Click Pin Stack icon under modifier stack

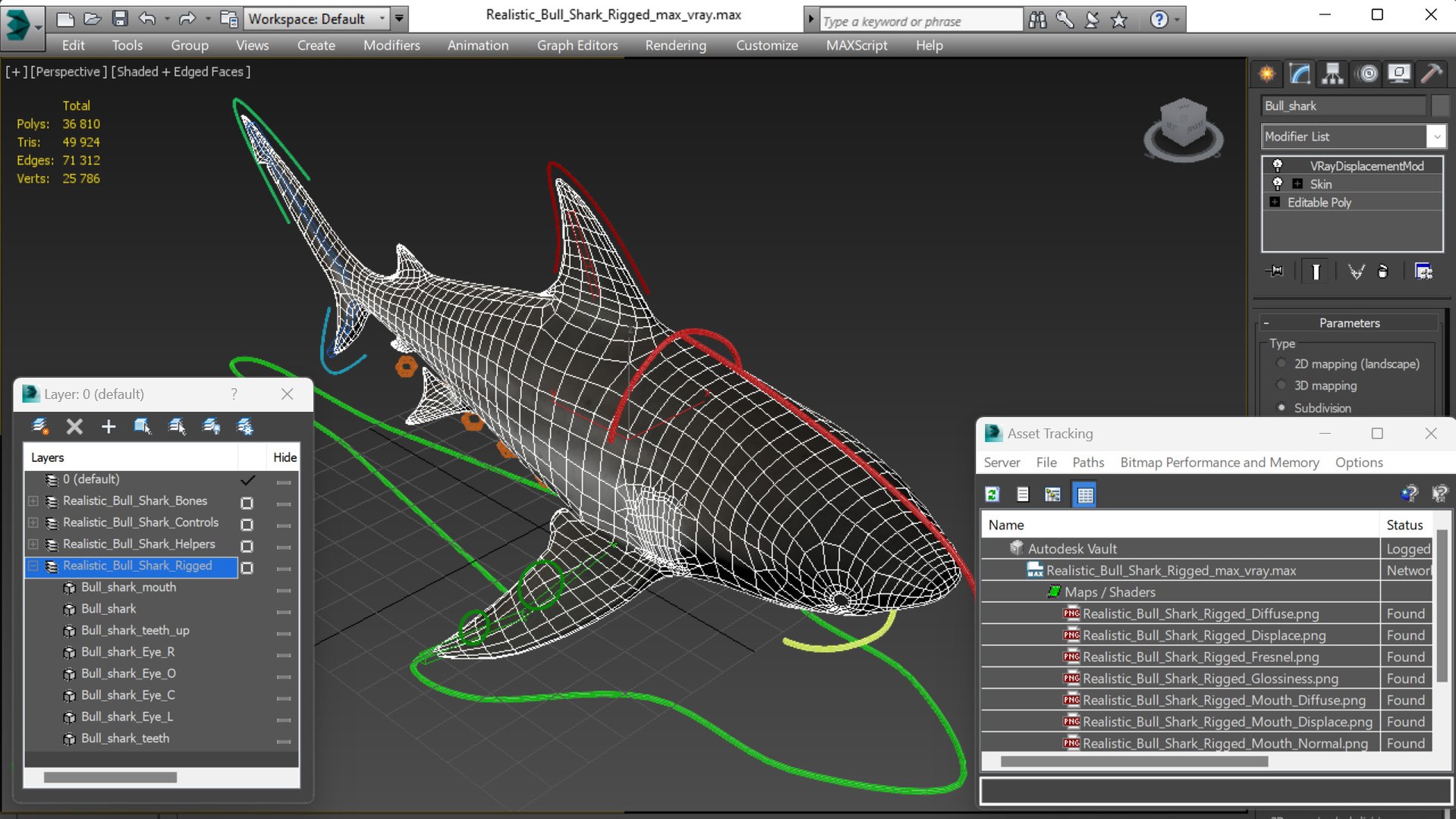(x=1275, y=271)
